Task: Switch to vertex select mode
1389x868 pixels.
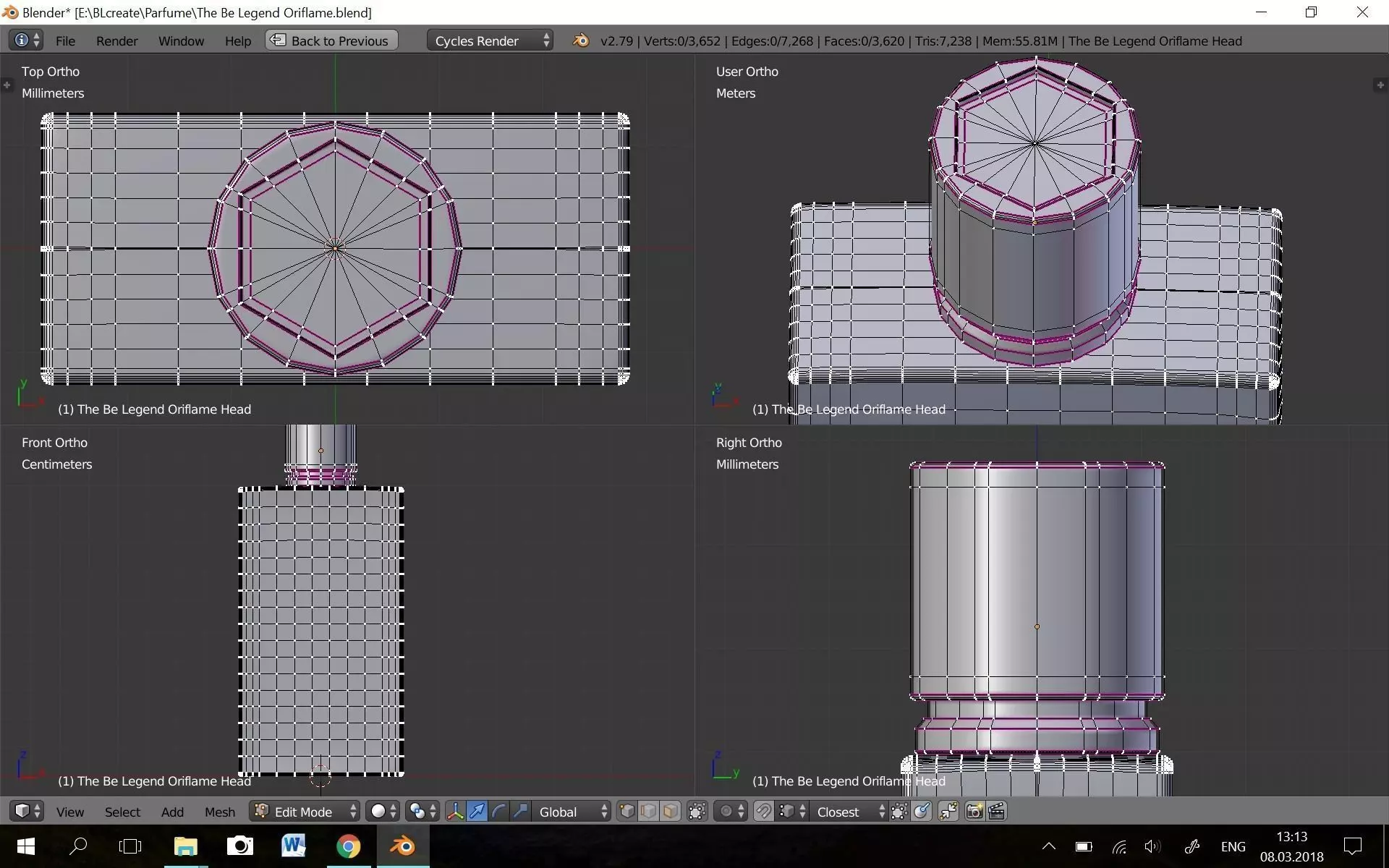Action: tap(627, 812)
